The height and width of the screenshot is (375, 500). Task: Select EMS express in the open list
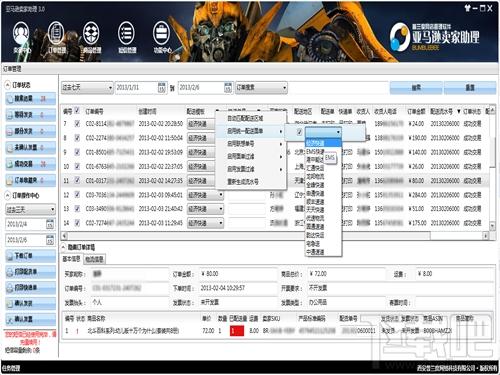click(315, 152)
